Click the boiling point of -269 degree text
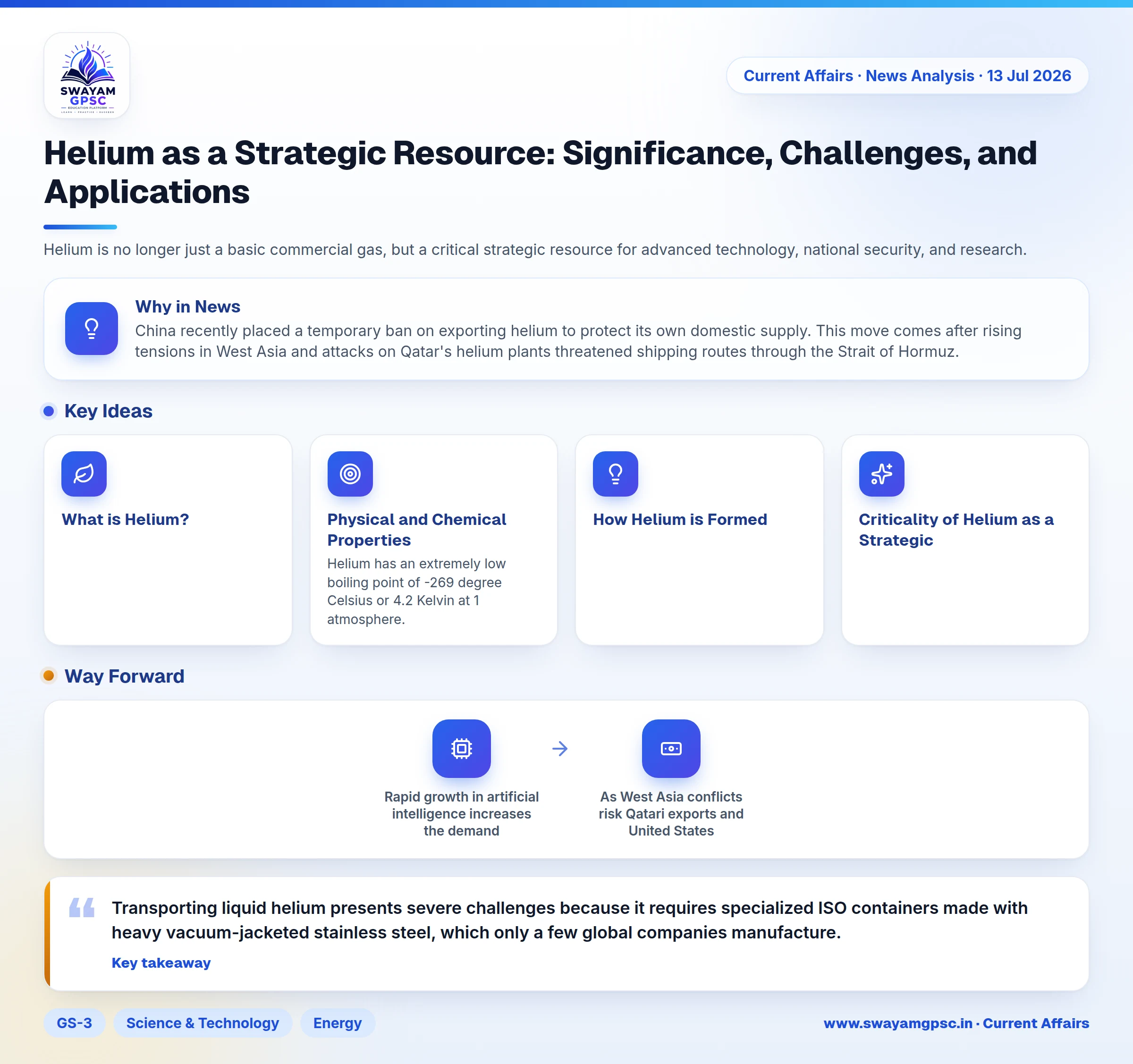Image resolution: width=1133 pixels, height=1064 pixels. 416,591
